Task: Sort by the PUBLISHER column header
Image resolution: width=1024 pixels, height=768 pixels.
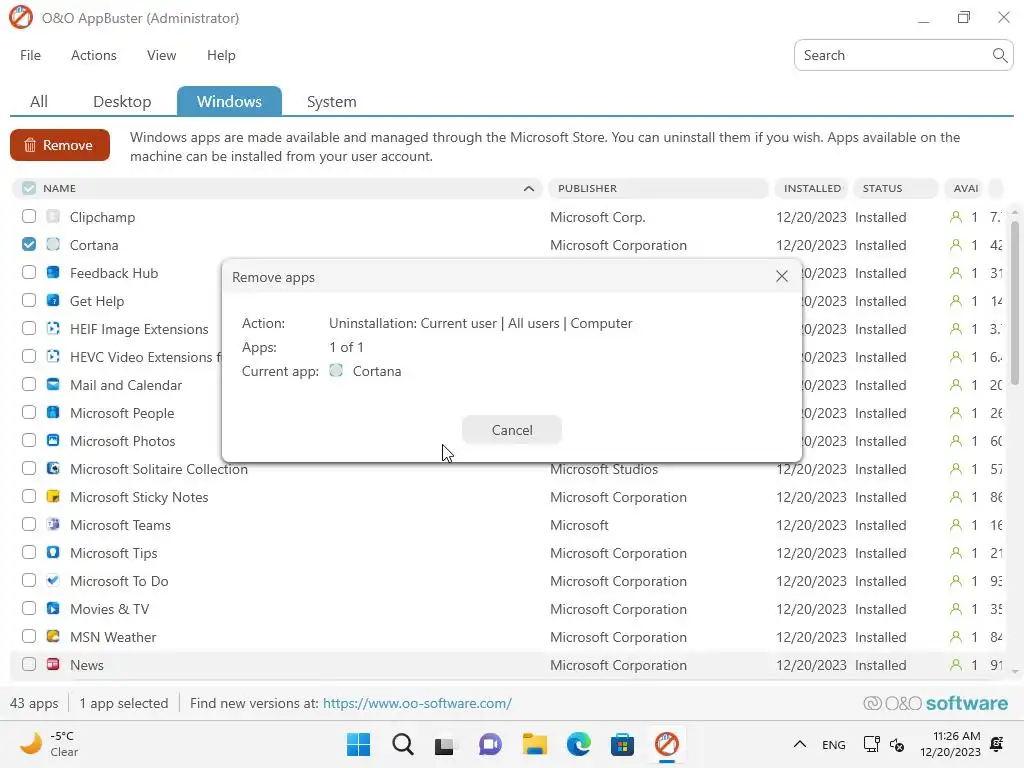Action: pyautogui.click(x=658, y=188)
